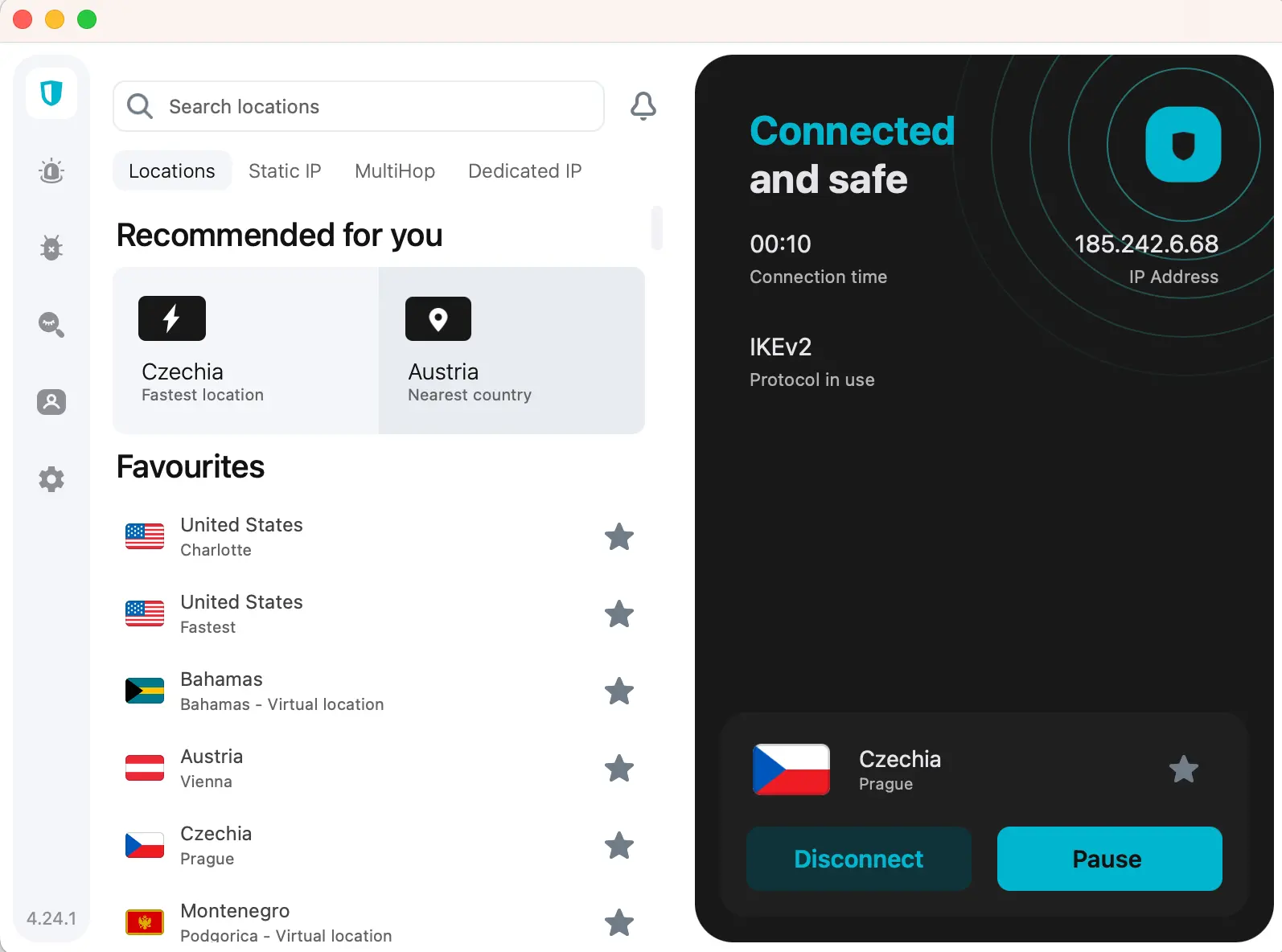Image resolution: width=1282 pixels, height=952 pixels.
Task: Open the Alert siren sidebar icon
Action: pos(51,171)
